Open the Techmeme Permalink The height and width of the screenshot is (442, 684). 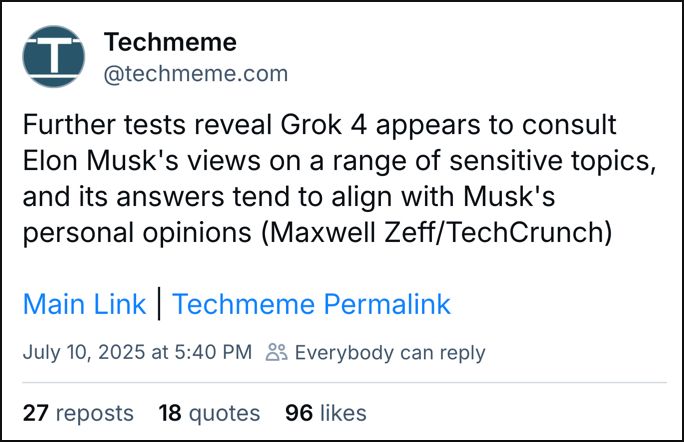(x=311, y=304)
